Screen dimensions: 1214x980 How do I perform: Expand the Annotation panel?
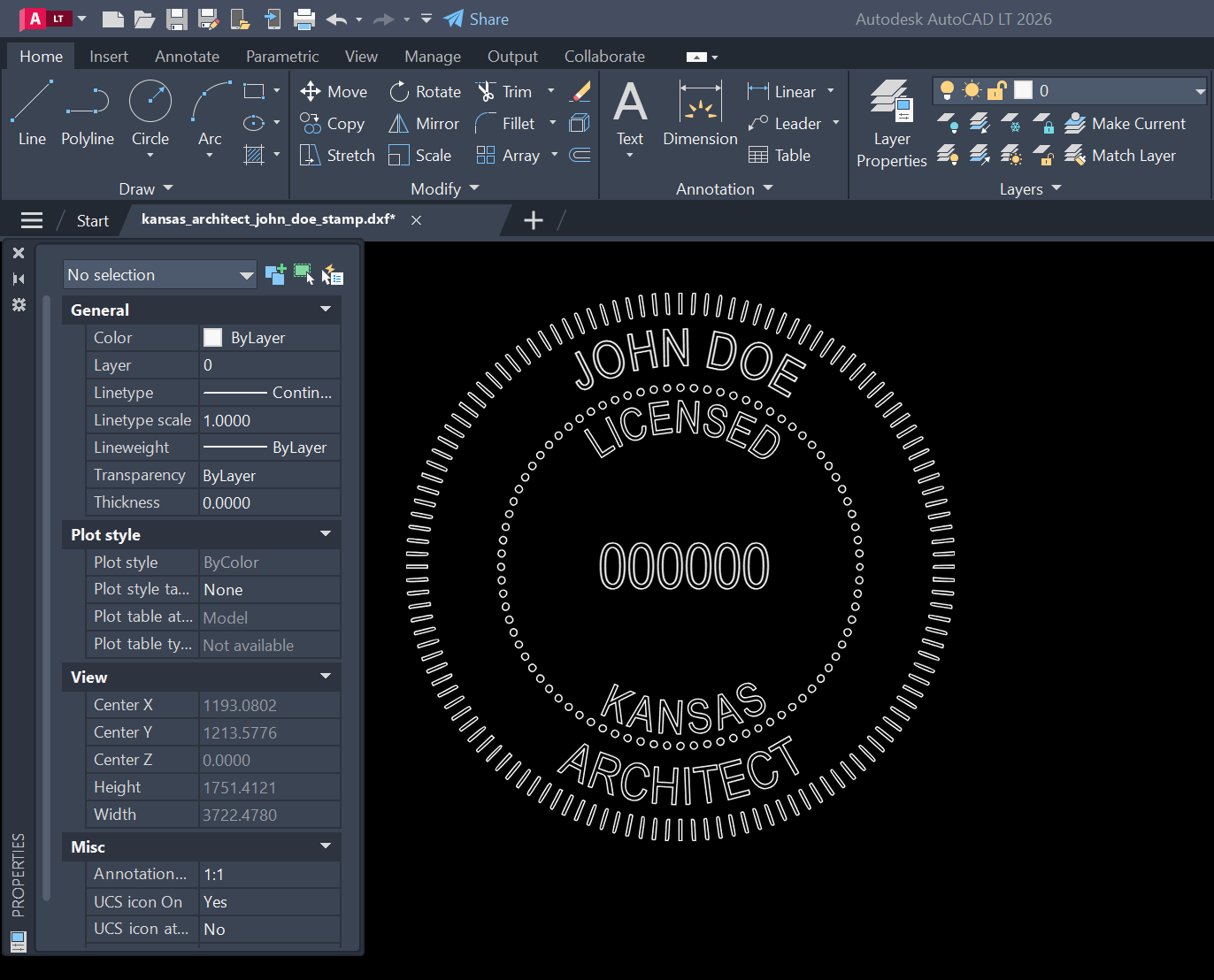pyautogui.click(x=725, y=188)
